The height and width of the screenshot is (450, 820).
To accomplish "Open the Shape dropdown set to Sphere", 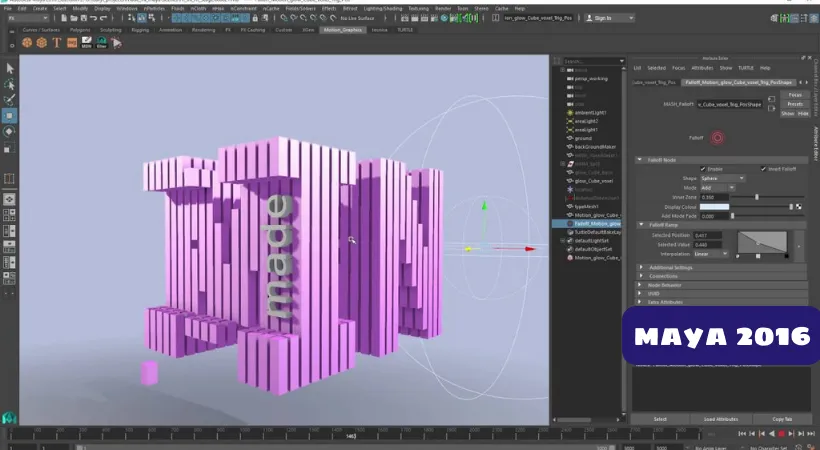I will pos(721,178).
